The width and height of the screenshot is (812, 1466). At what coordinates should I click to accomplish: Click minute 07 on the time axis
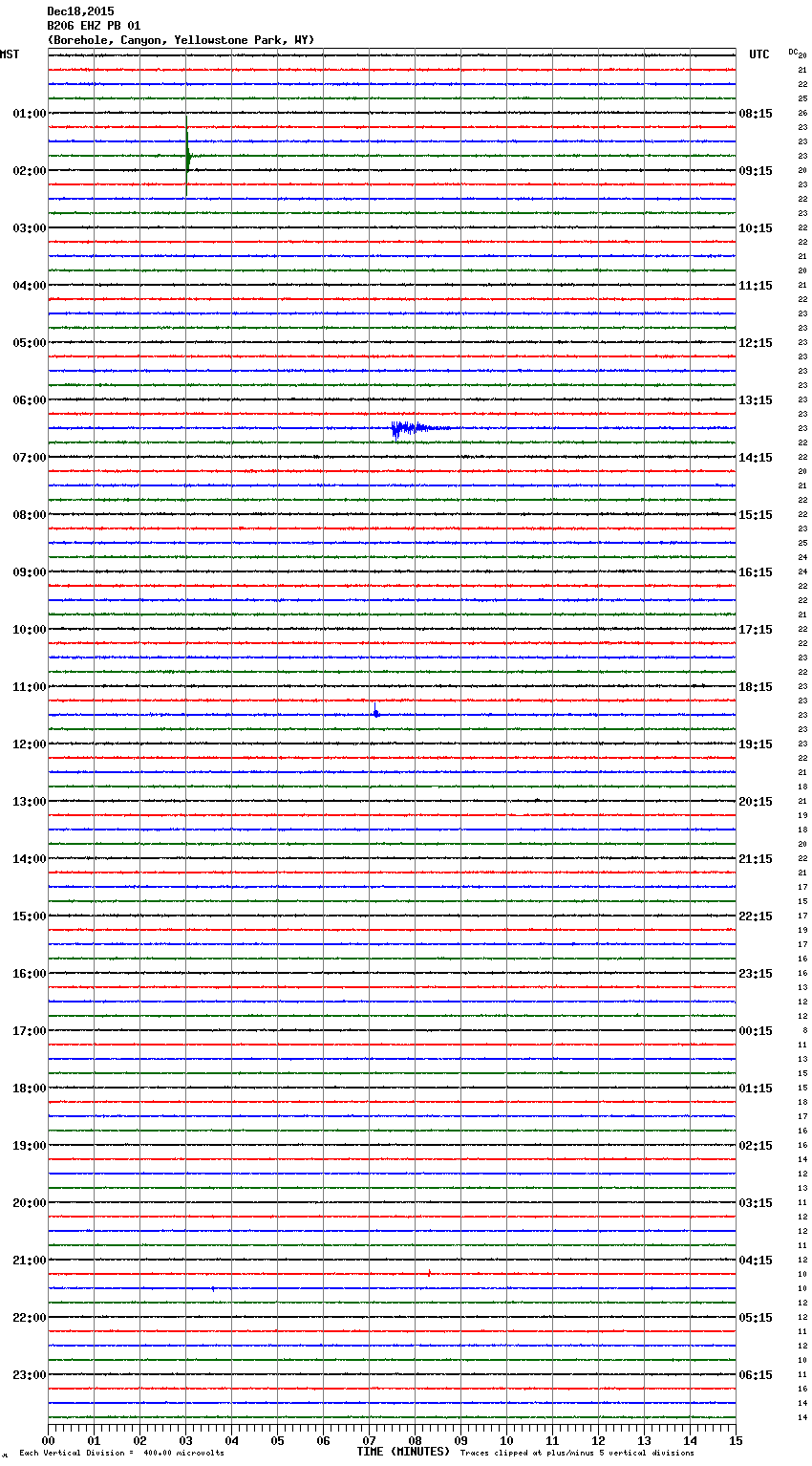(x=369, y=1440)
